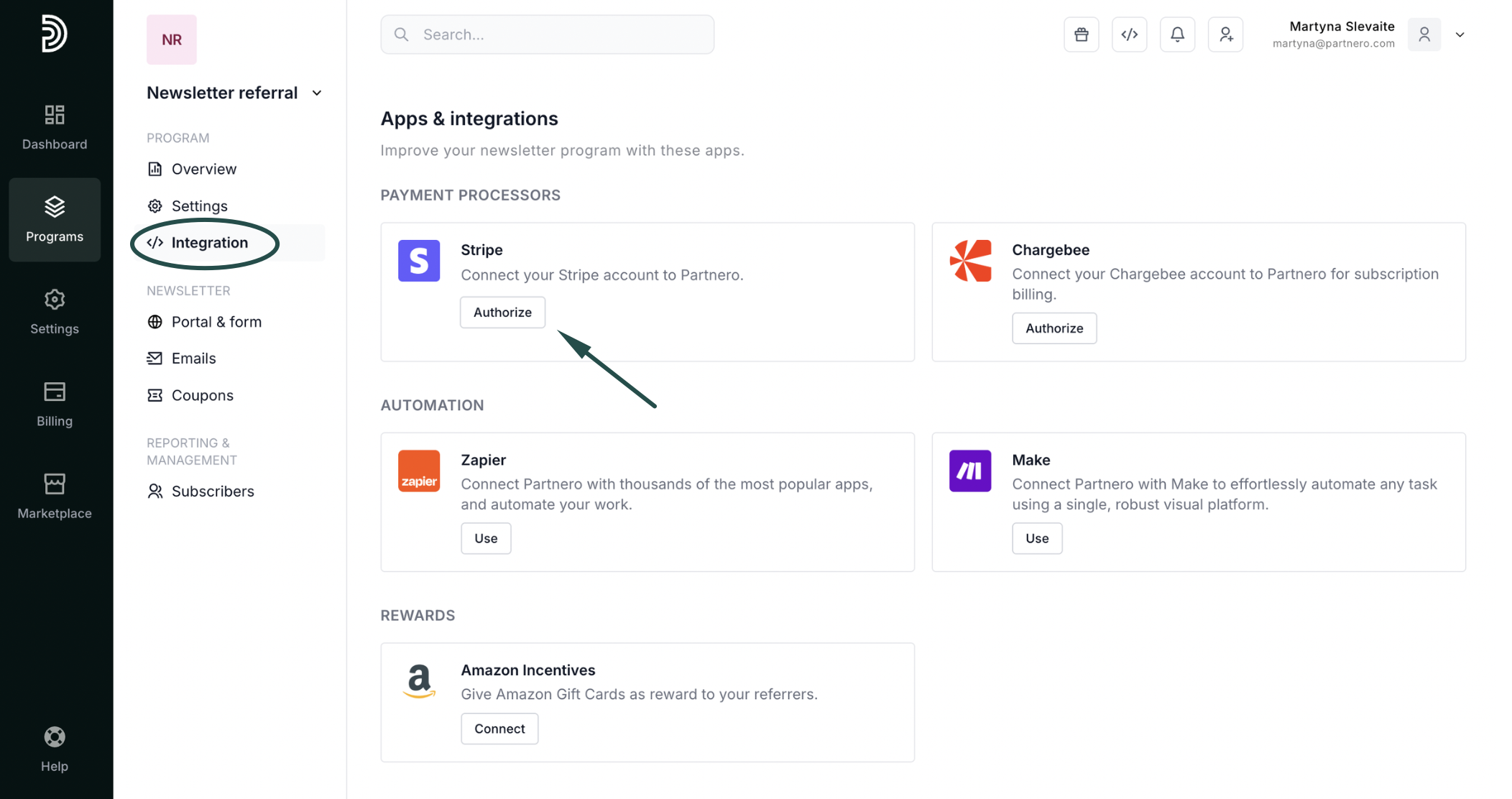Open Dashboard from the left sidebar
The height and width of the screenshot is (799, 1512).
click(x=55, y=126)
